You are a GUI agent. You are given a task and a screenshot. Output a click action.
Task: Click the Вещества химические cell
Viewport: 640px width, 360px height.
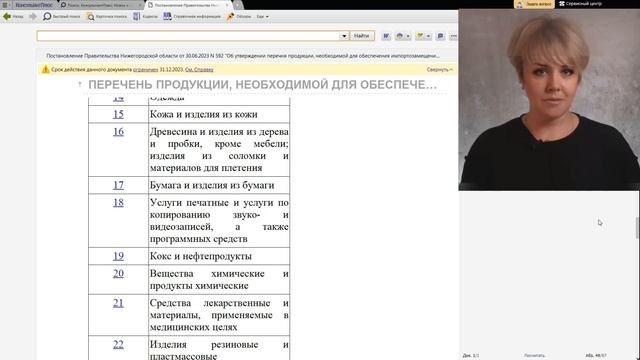click(219, 280)
